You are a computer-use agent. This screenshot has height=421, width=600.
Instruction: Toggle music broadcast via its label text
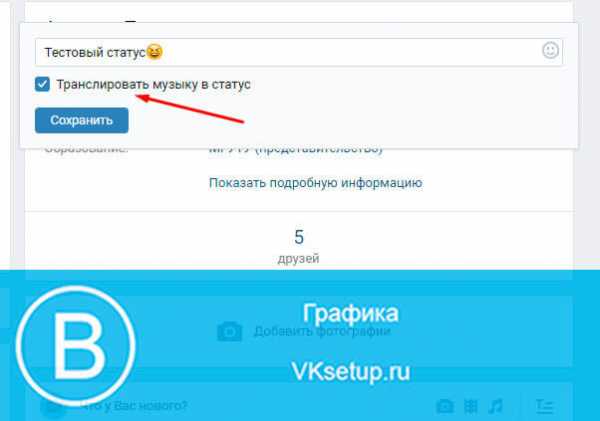coord(153,85)
